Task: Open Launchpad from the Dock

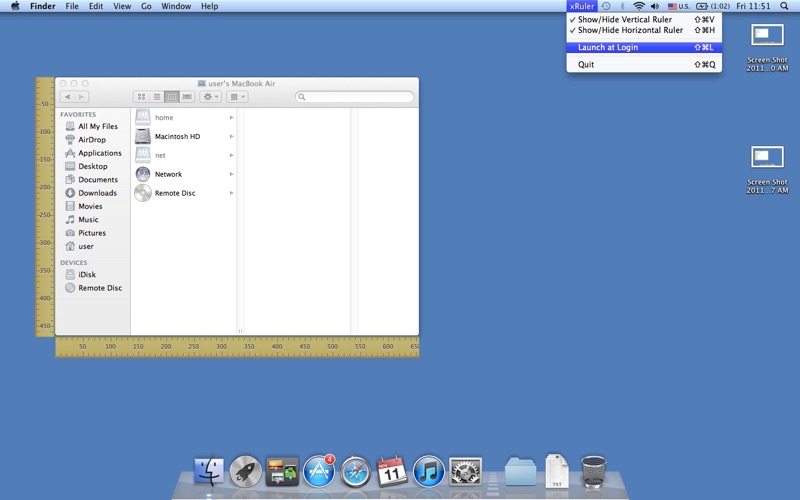Action: tap(245, 471)
